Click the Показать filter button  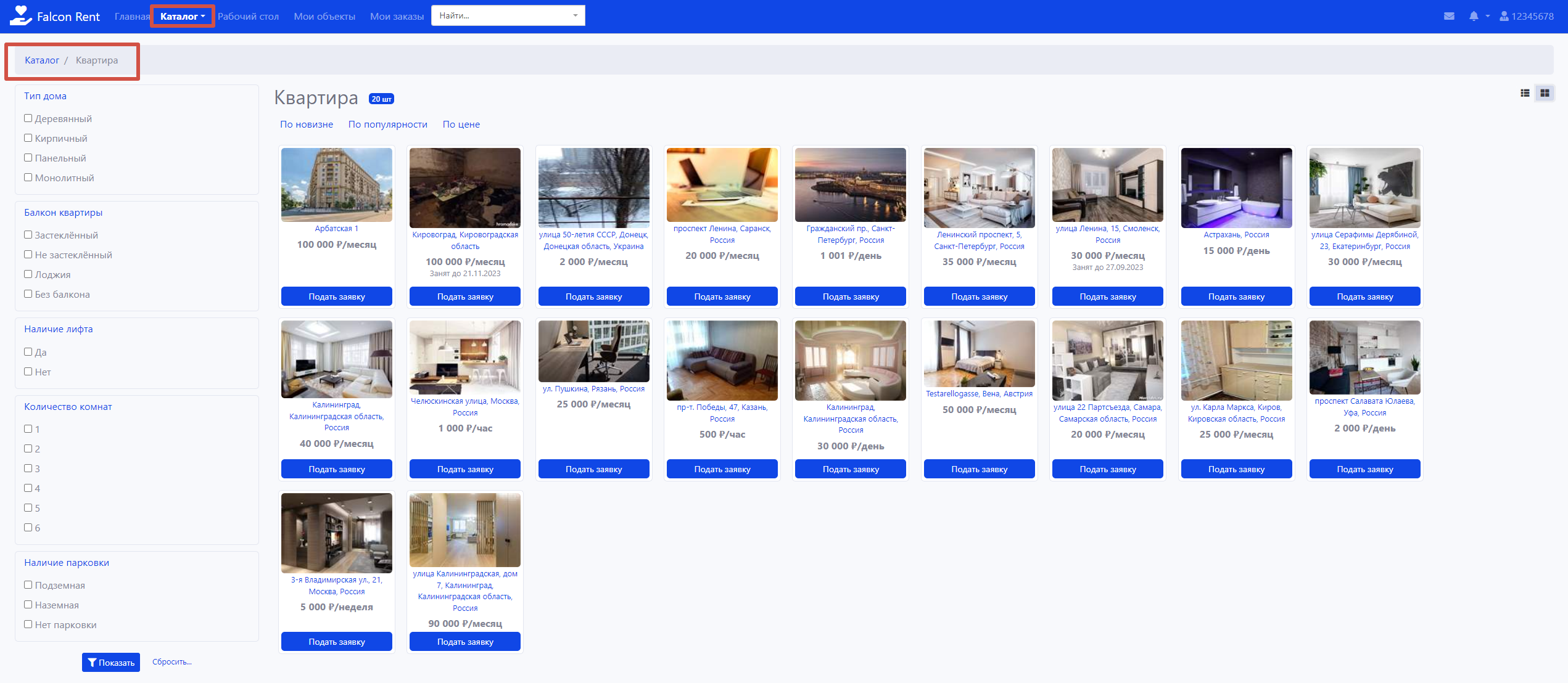pos(111,663)
